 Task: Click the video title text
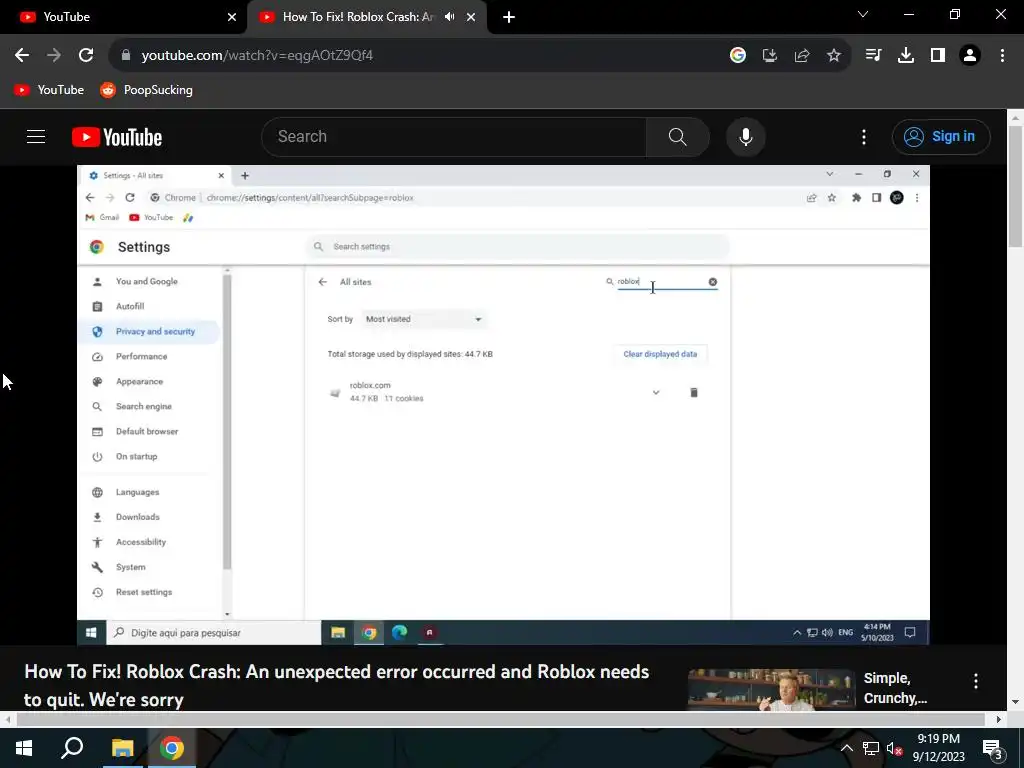pos(336,686)
